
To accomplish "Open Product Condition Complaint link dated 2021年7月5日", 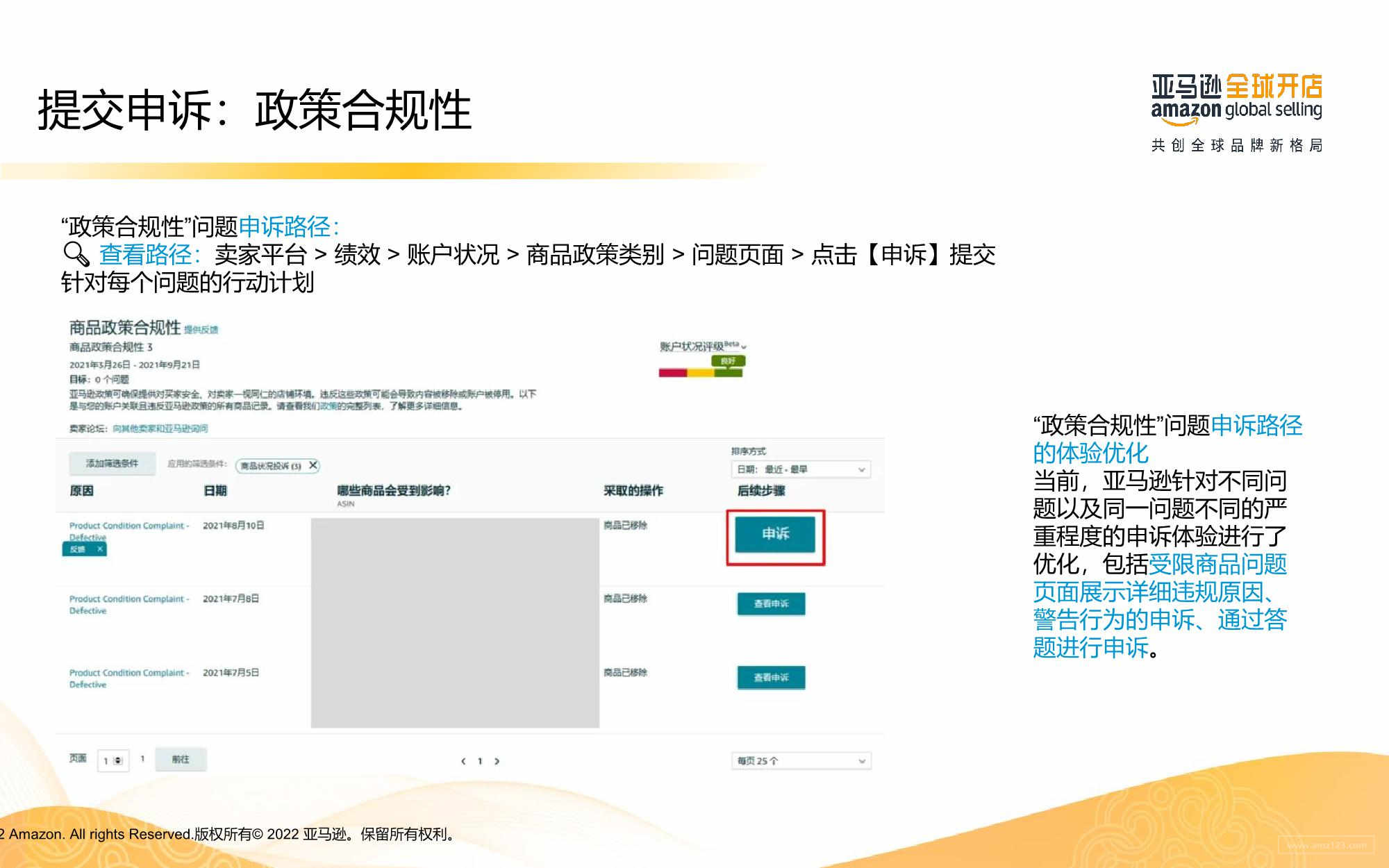I will coord(128,678).
